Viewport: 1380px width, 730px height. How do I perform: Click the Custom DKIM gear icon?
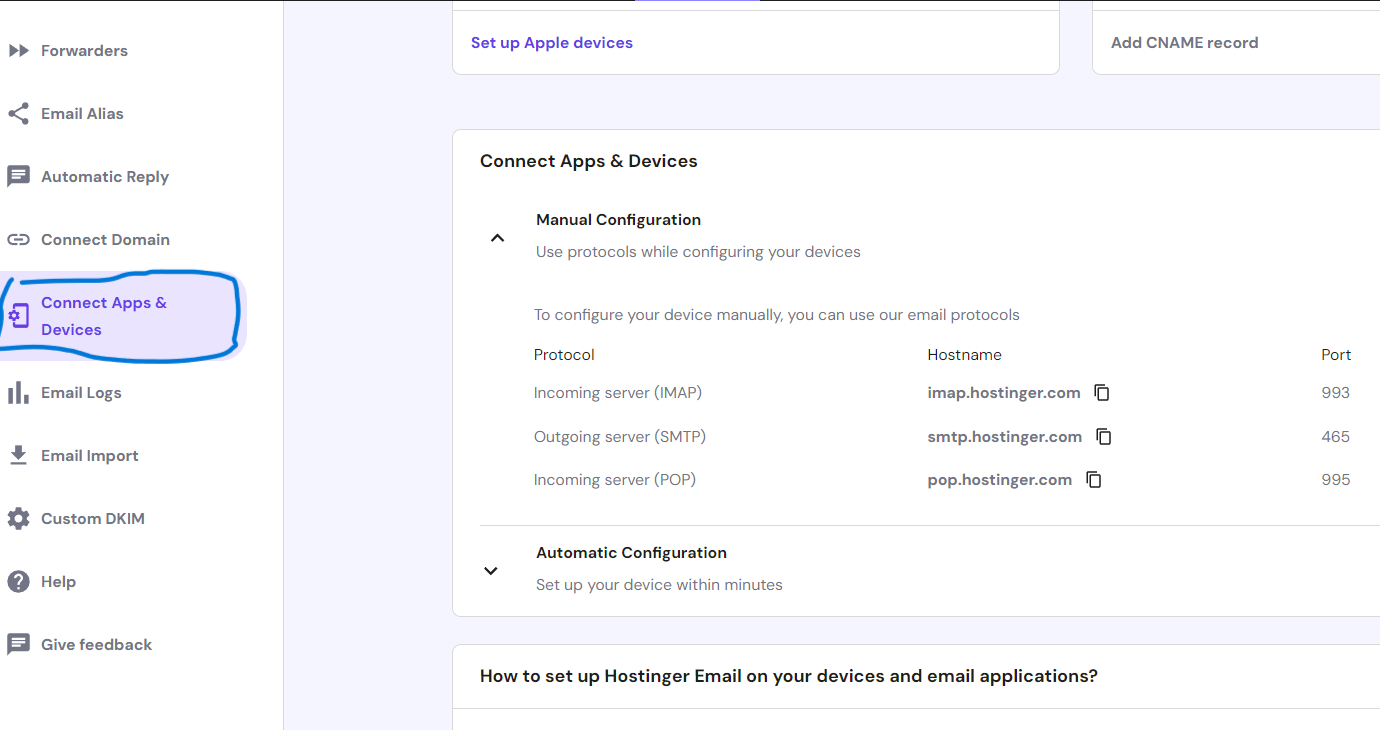tap(18, 519)
